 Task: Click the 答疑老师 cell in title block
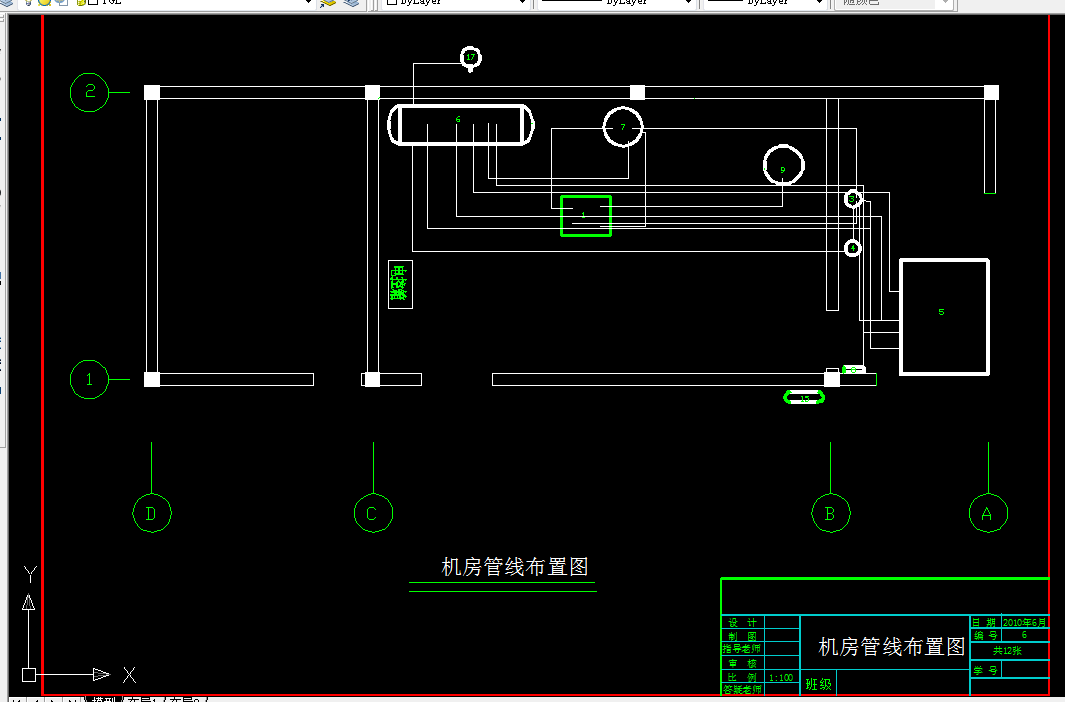pyautogui.click(x=743, y=690)
